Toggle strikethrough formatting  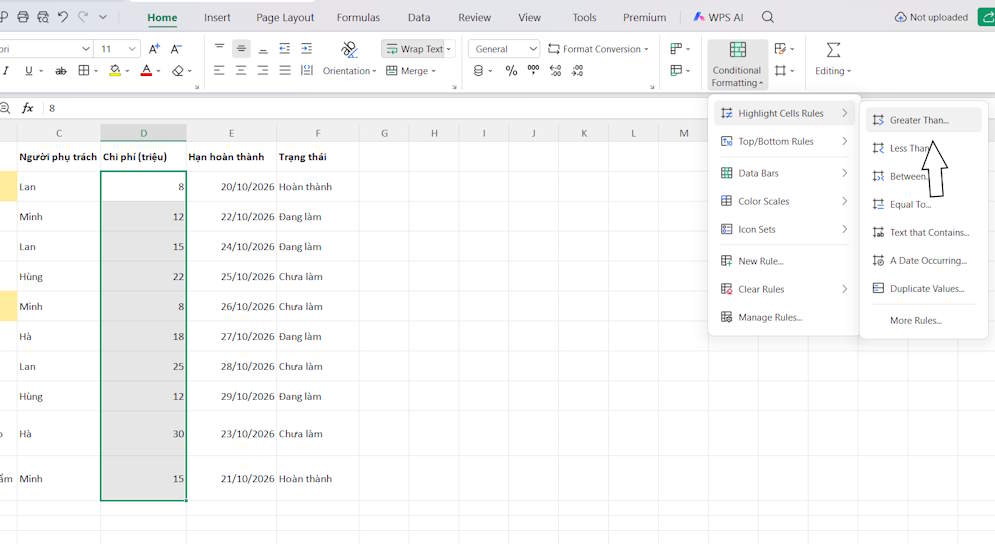tap(60, 71)
